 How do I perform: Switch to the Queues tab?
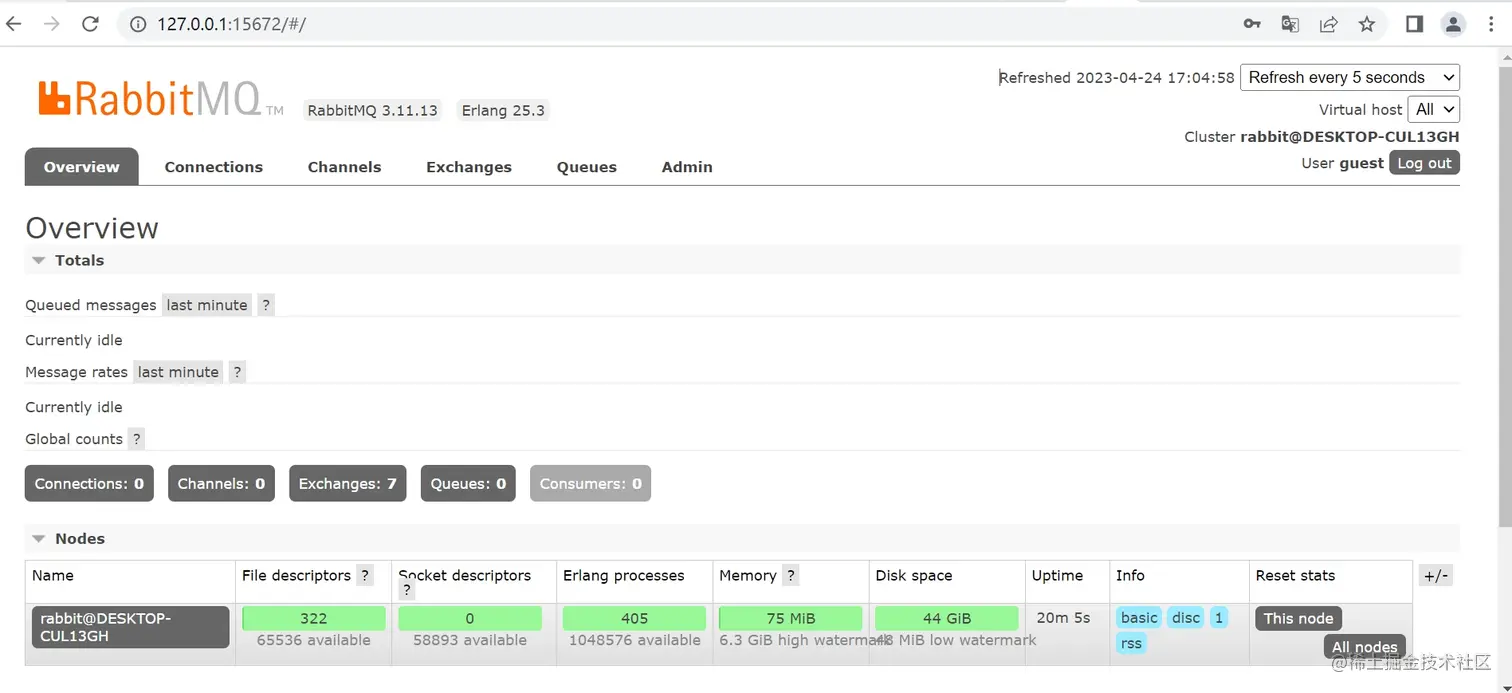[587, 167]
